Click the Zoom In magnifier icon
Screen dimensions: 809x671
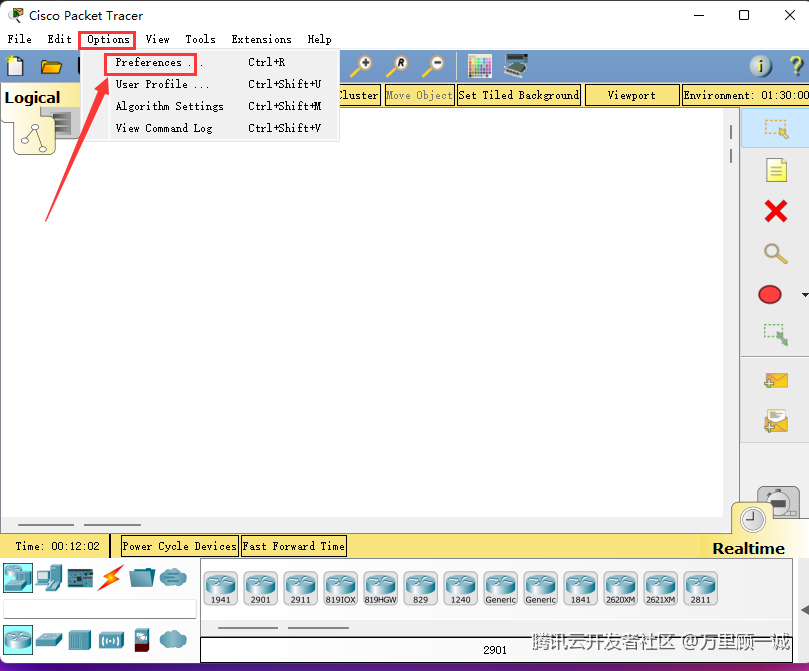[x=361, y=67]
